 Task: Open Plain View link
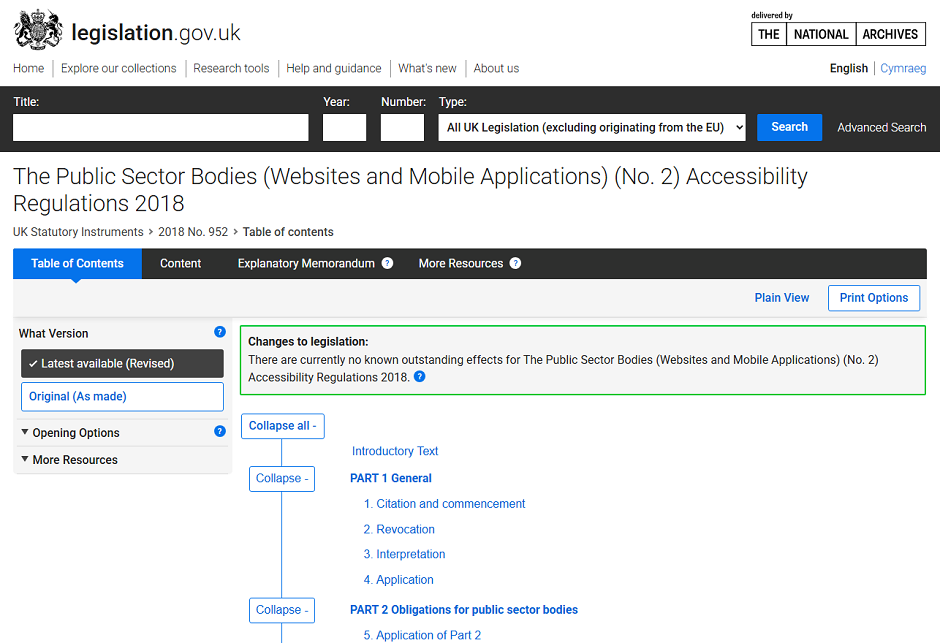(782, 298)
